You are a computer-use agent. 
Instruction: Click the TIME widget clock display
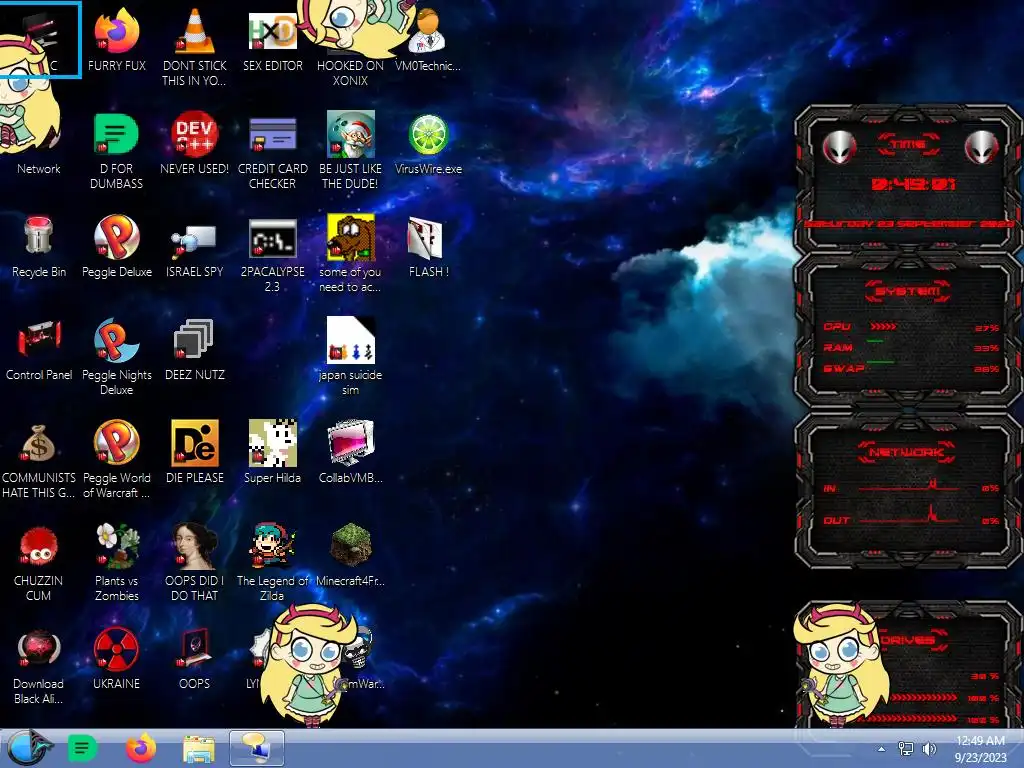point(913,184)
